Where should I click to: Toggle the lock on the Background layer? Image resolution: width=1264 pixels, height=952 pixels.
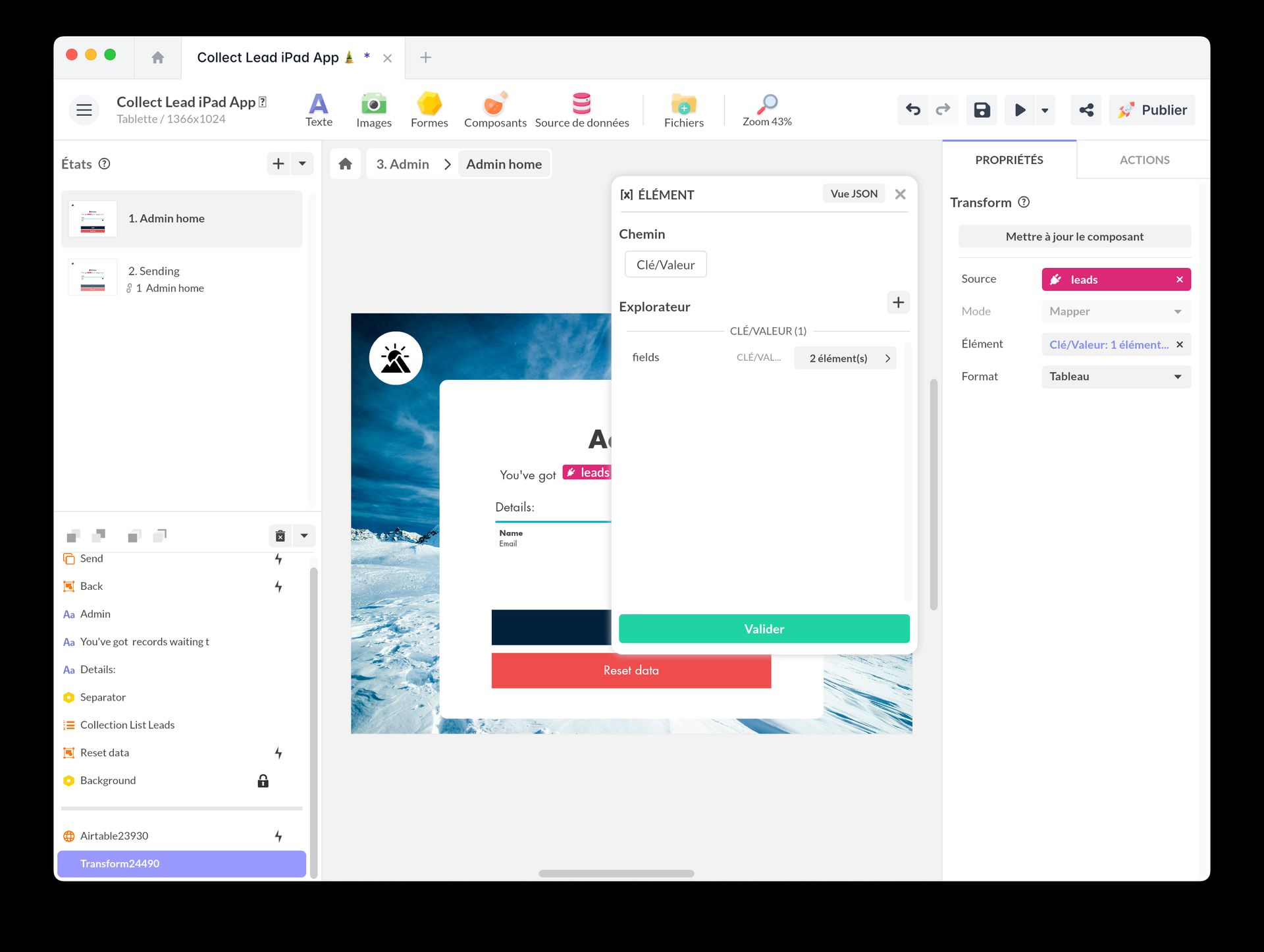[263, 780]
